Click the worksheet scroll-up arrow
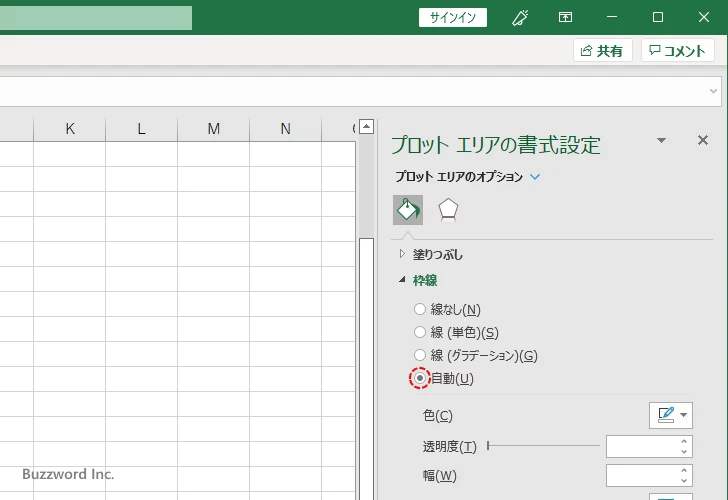 click(366, 126)
